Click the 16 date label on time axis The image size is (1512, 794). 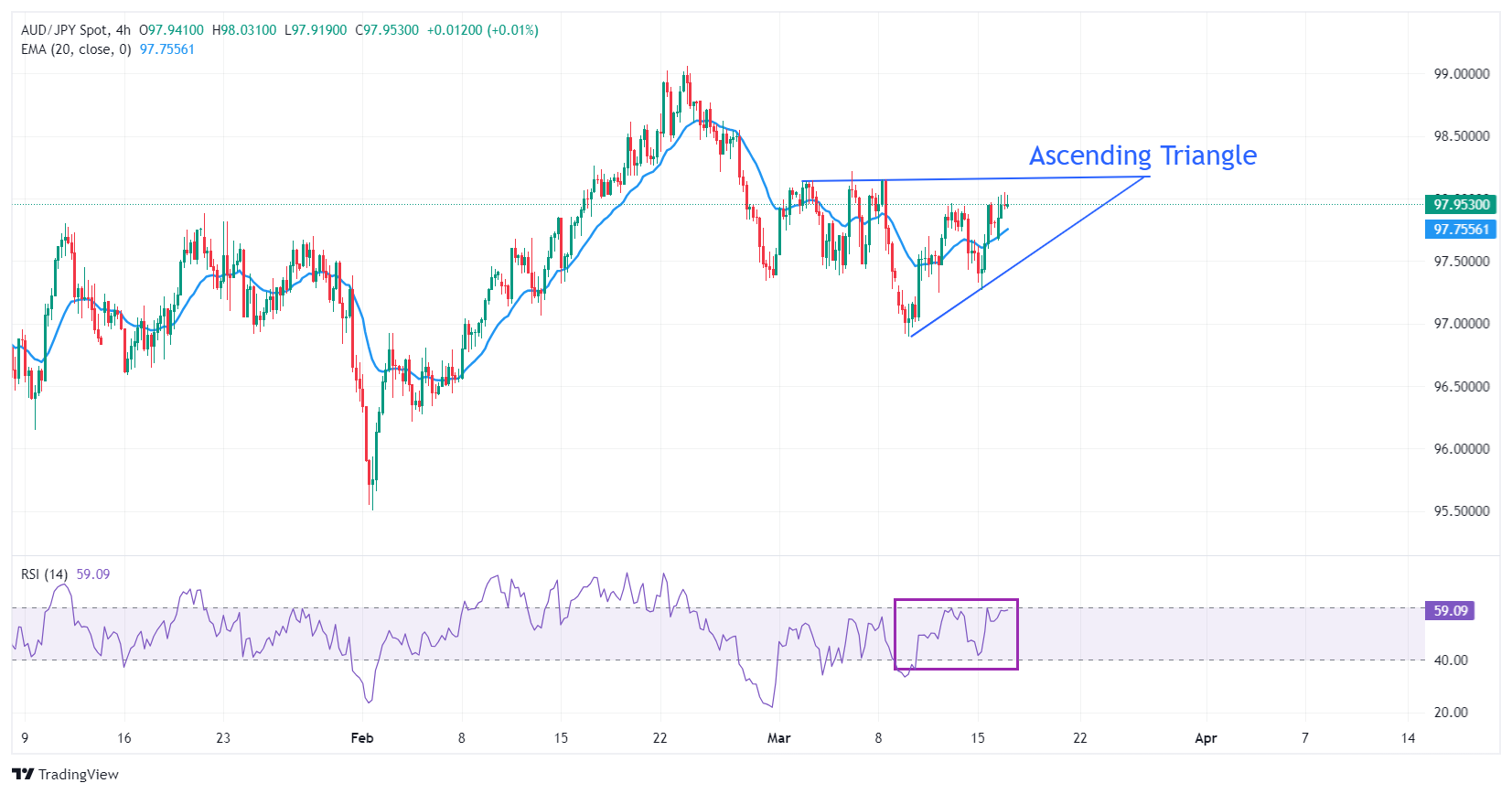tap(124, 738)
